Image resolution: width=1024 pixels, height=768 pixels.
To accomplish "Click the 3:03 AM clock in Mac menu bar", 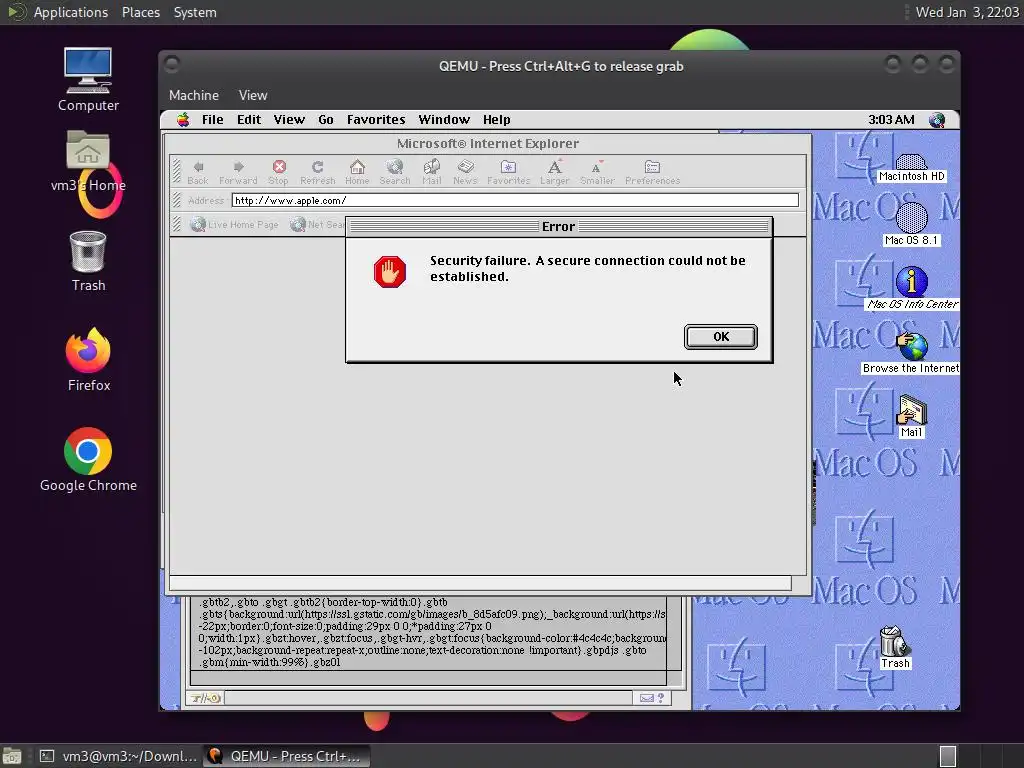I will tap(891, 120).
